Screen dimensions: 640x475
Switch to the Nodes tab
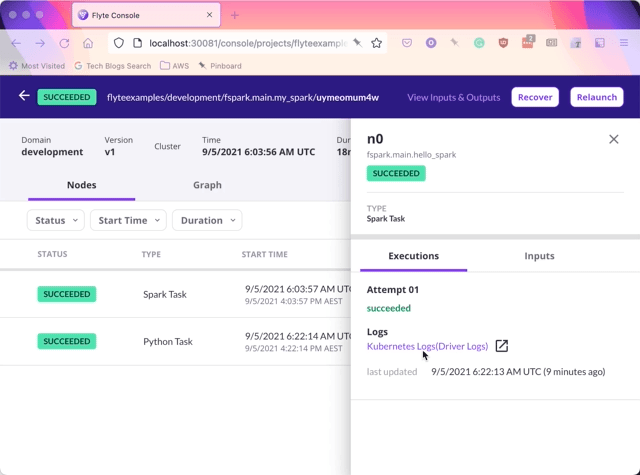coord(82,185)
